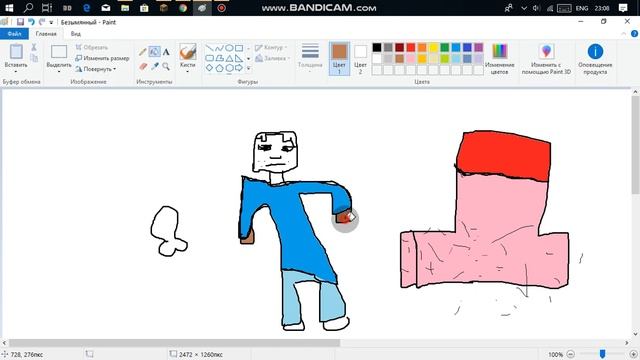Image resolution: width=640 pixels, height=360 pixels.
Task: Choose the triangle shape
Action: [229, 58]
